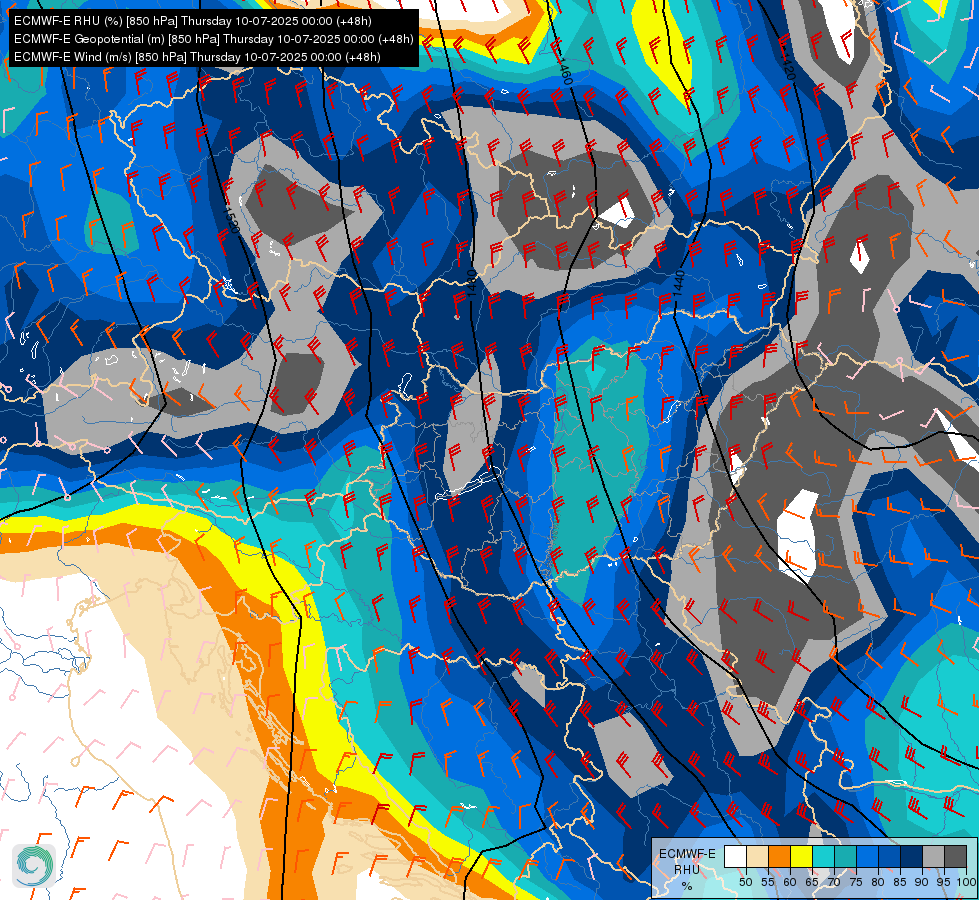Click the white legend swatch below 50

point(735,856)
